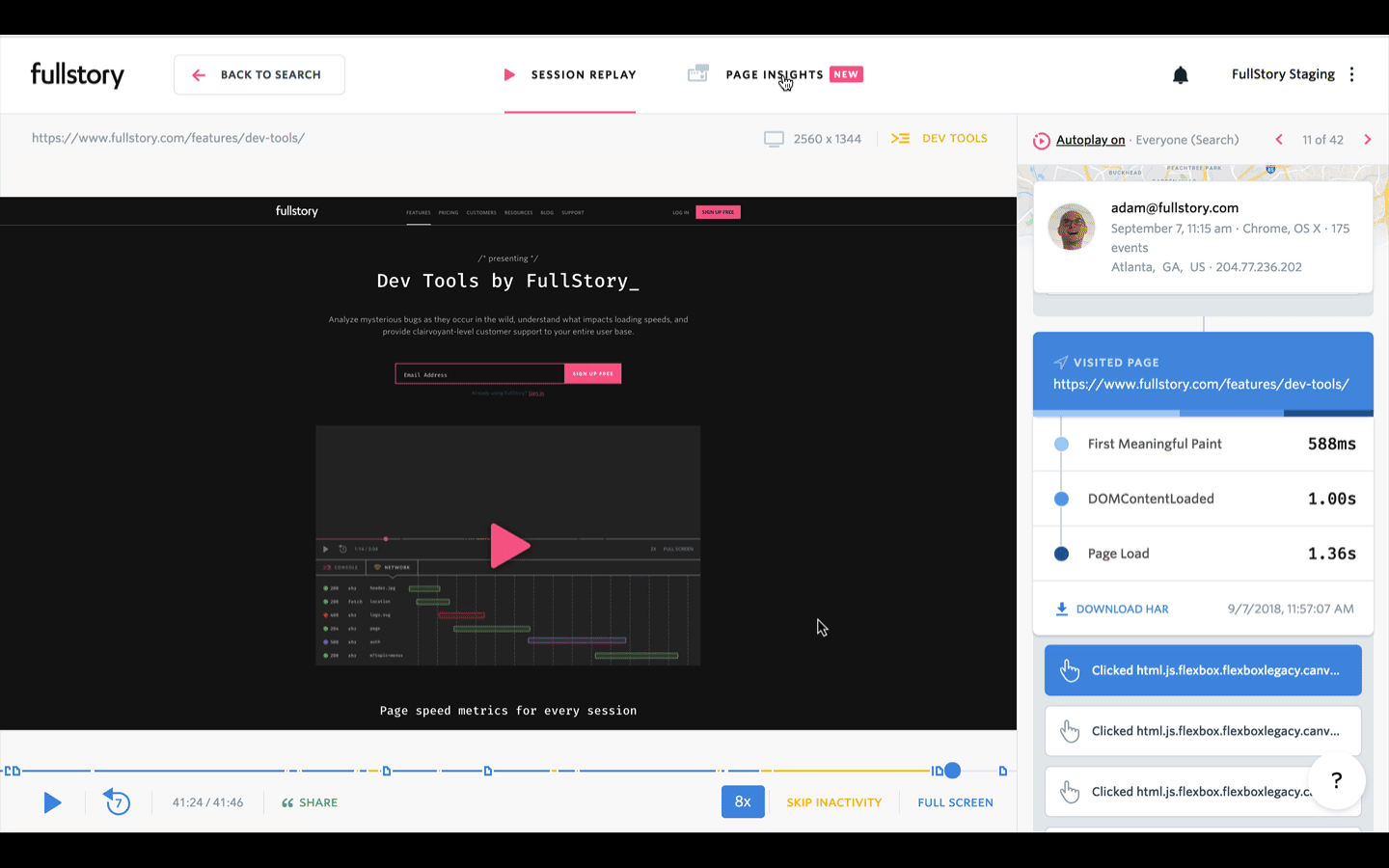Click Support in replayed page nav
This screenshot has height=868, width=1389.
tap(573, 212)
